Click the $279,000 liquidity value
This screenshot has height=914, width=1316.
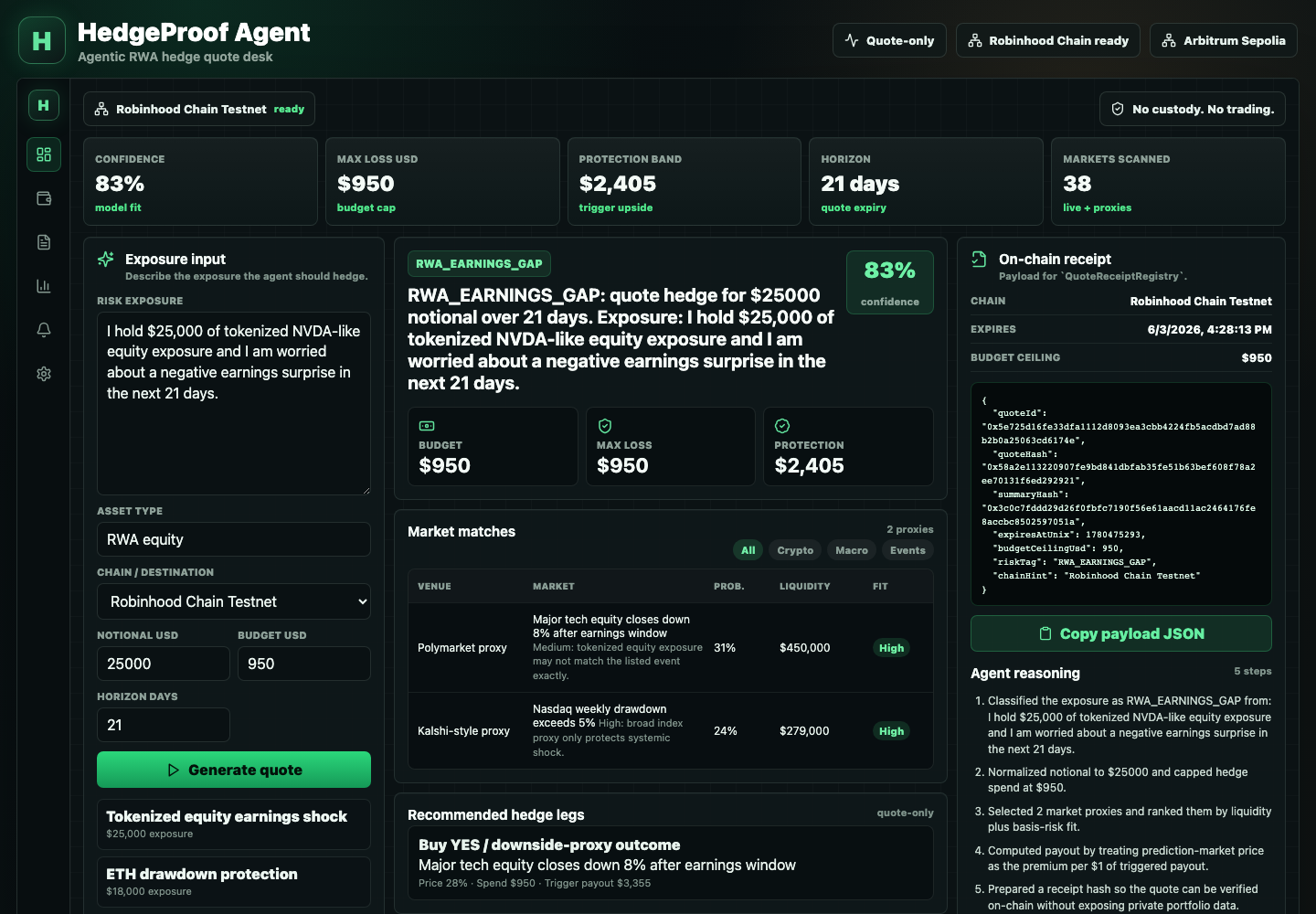click(804, 731)
